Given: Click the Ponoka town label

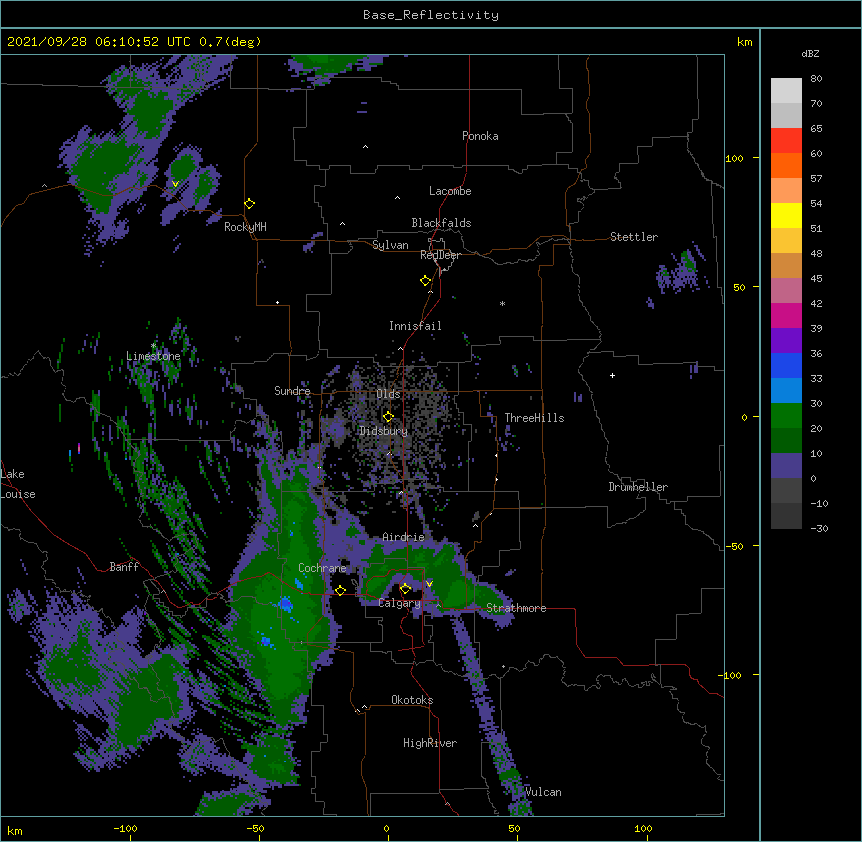Looking at the screenshot, I should coord(480,136).
